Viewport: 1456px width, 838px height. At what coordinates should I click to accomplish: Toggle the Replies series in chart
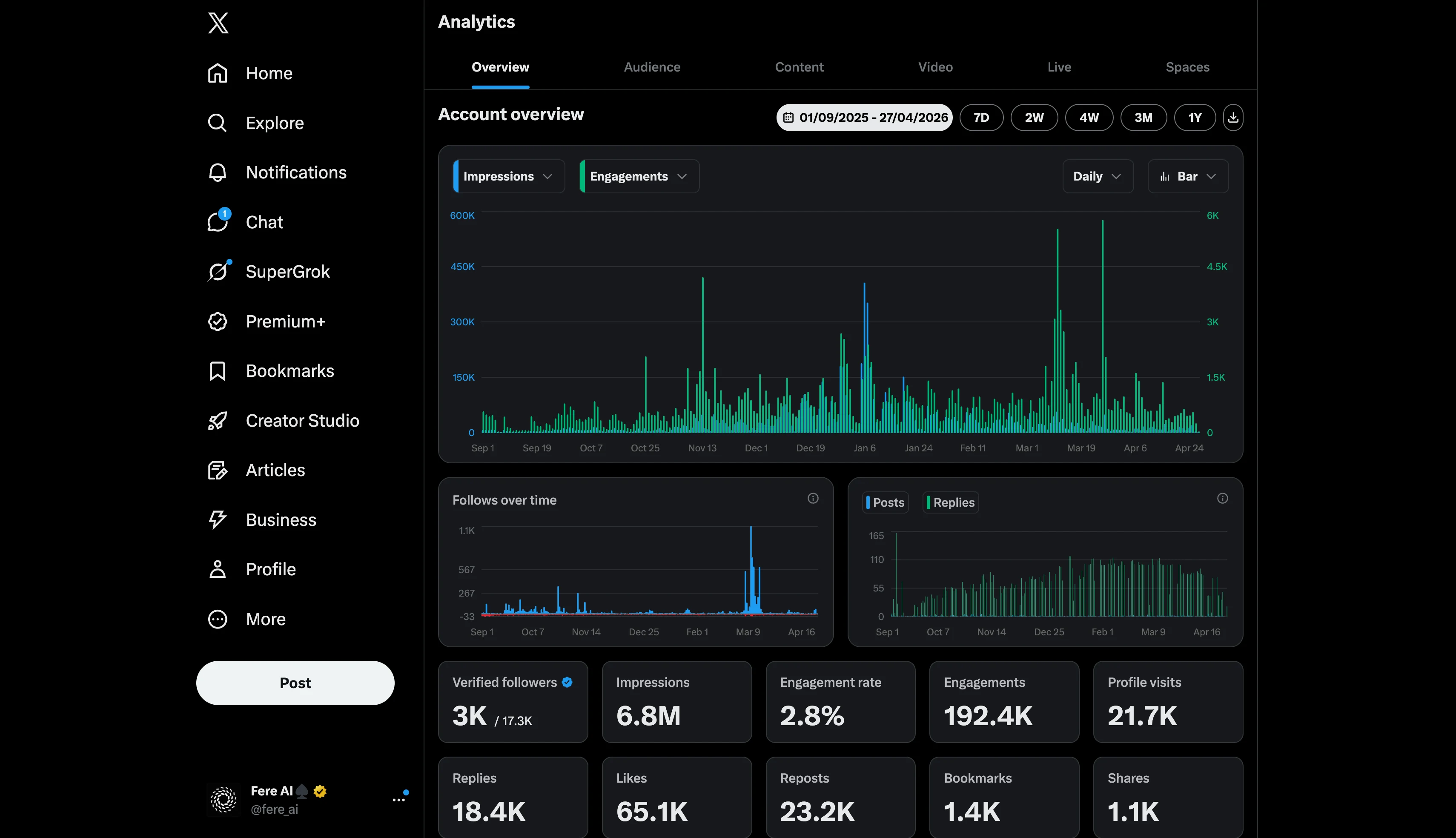951,502
